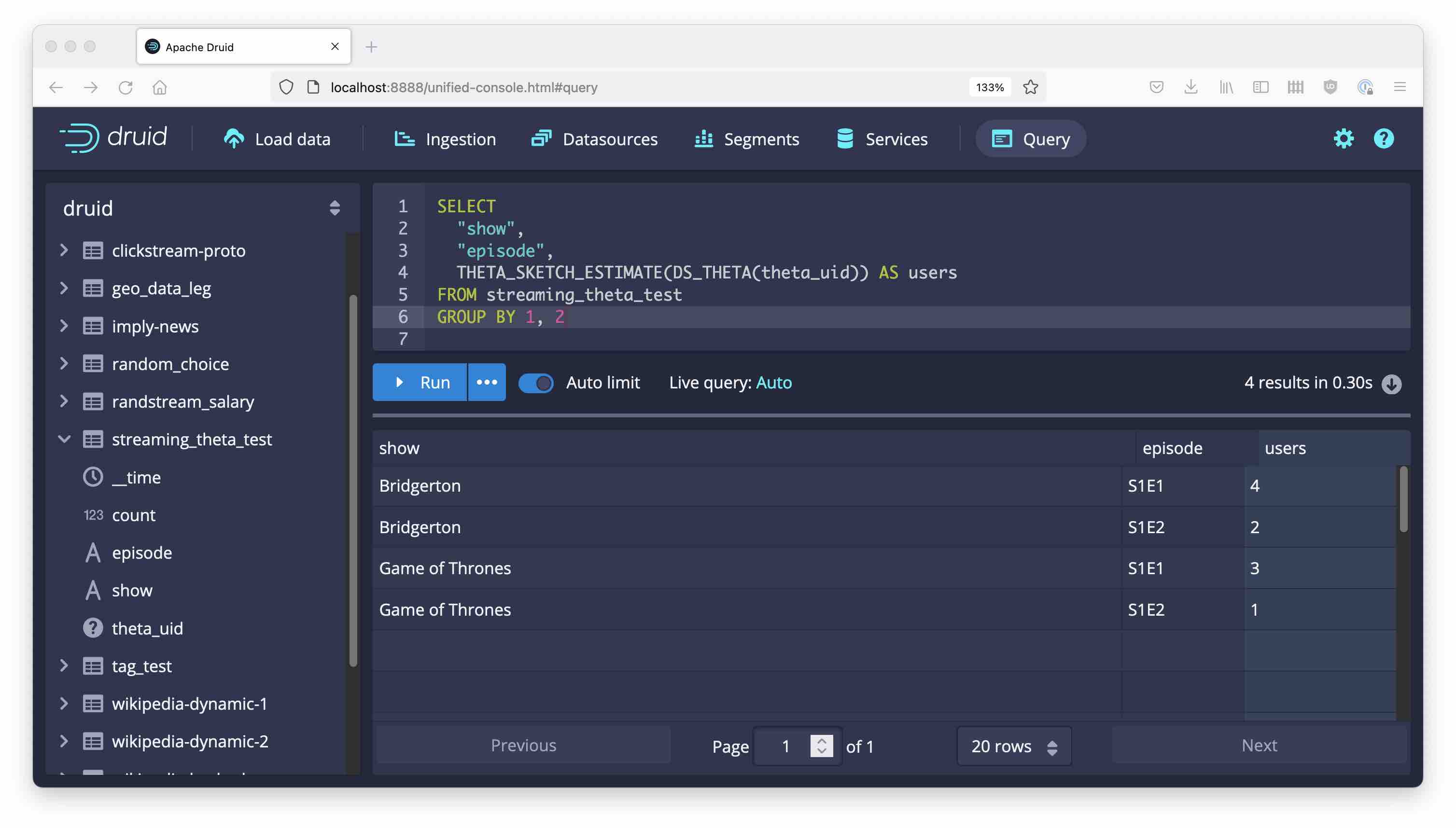Screen dimensions: 1456x828
Task: Open the help question mark menu
Action: [1383, 139]
